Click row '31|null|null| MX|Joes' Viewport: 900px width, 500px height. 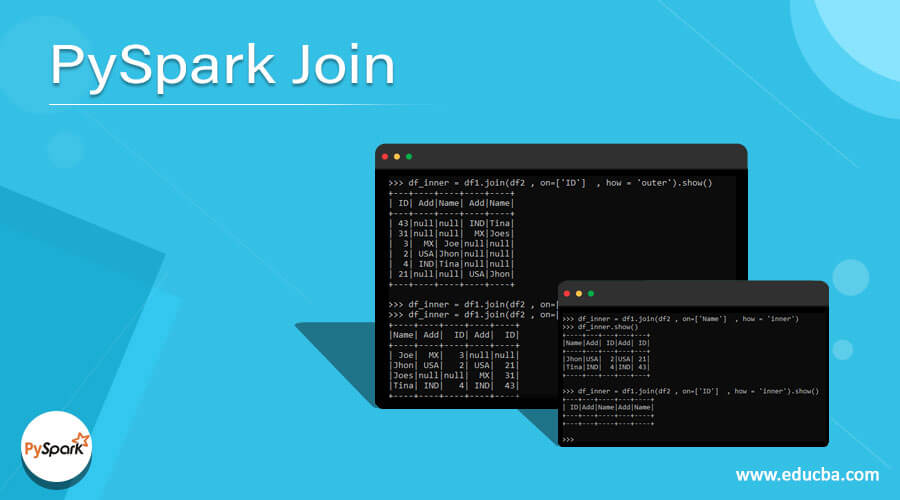(451, 234)
